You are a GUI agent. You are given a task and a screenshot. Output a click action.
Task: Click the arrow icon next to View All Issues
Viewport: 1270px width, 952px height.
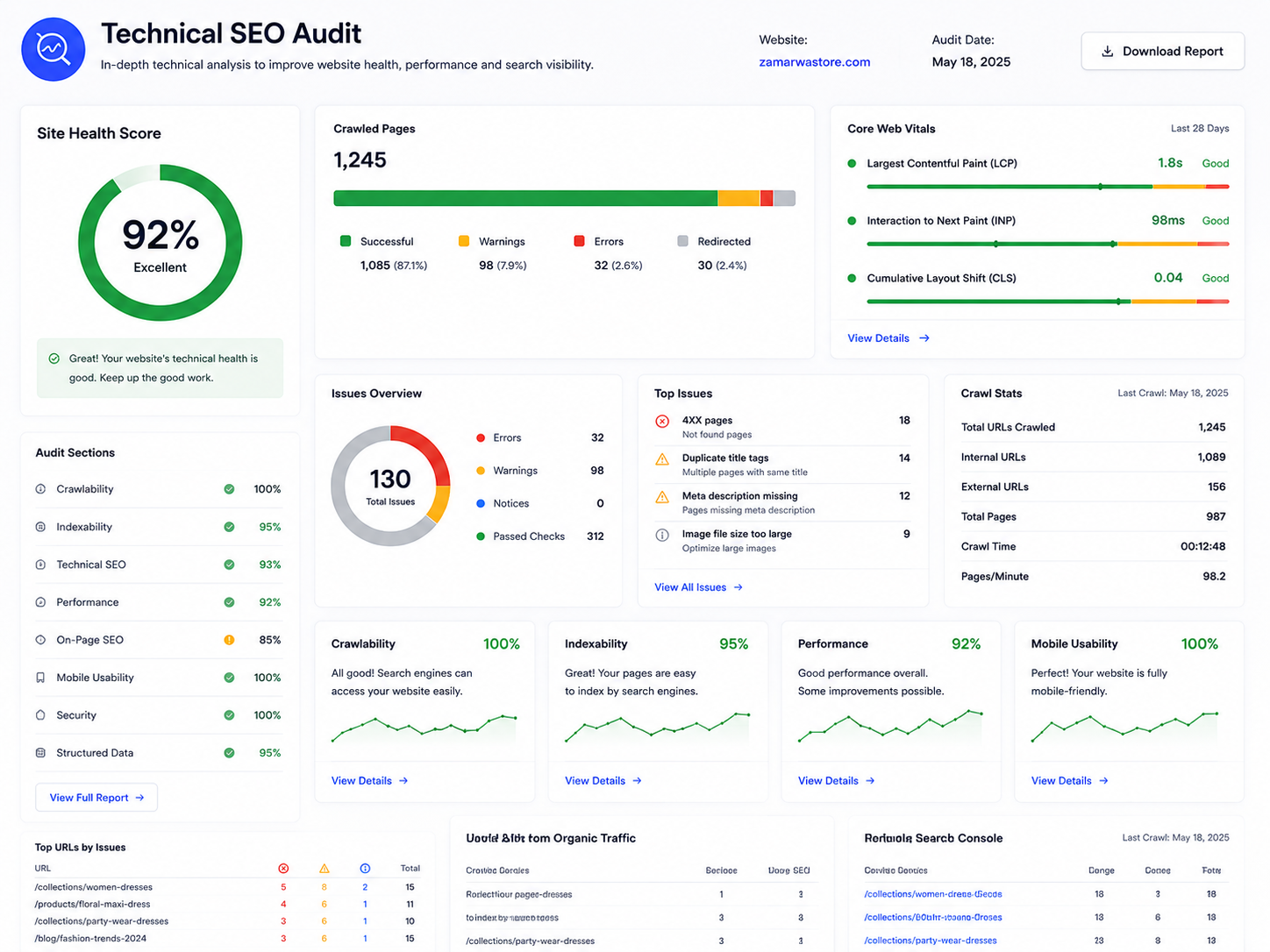(x=738, y=587)
